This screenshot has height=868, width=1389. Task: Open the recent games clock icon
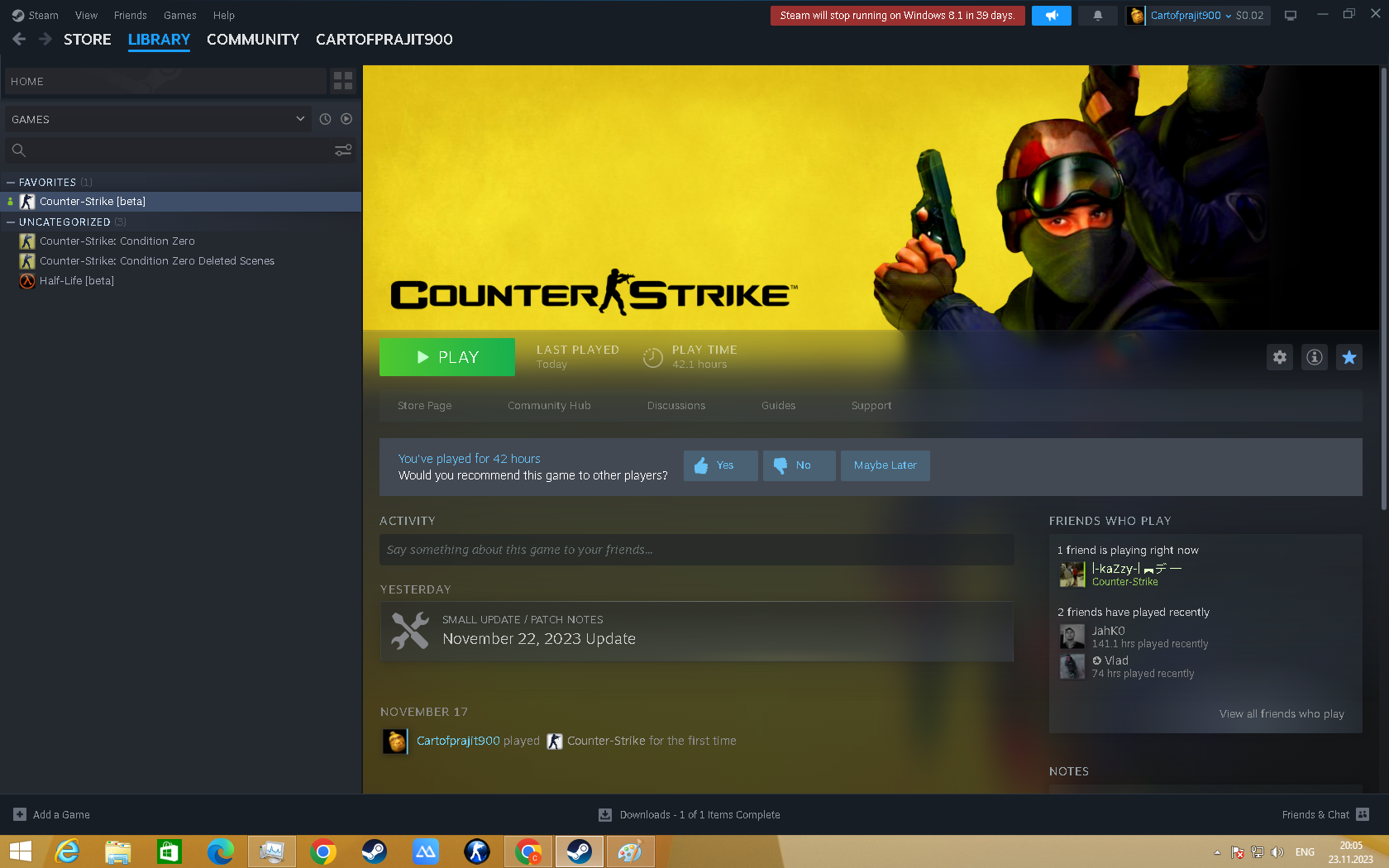(x=325, y=118)
